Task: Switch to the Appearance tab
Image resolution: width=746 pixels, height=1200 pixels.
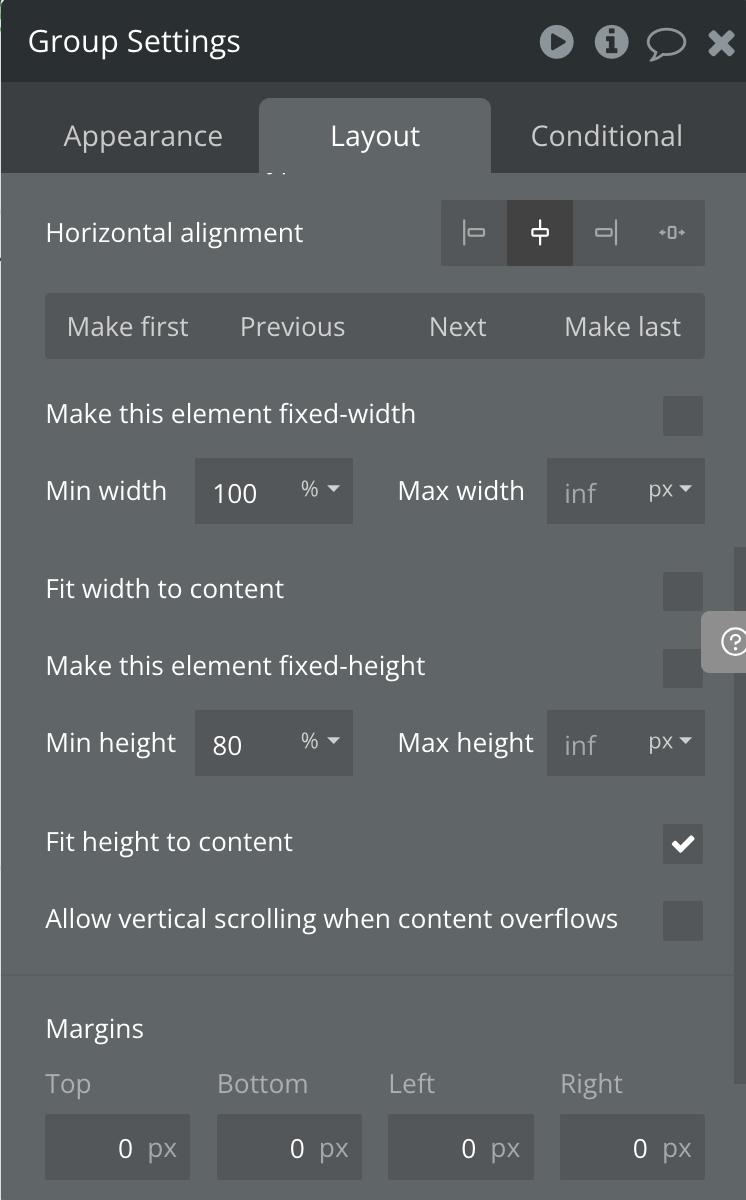Action: 143,136
